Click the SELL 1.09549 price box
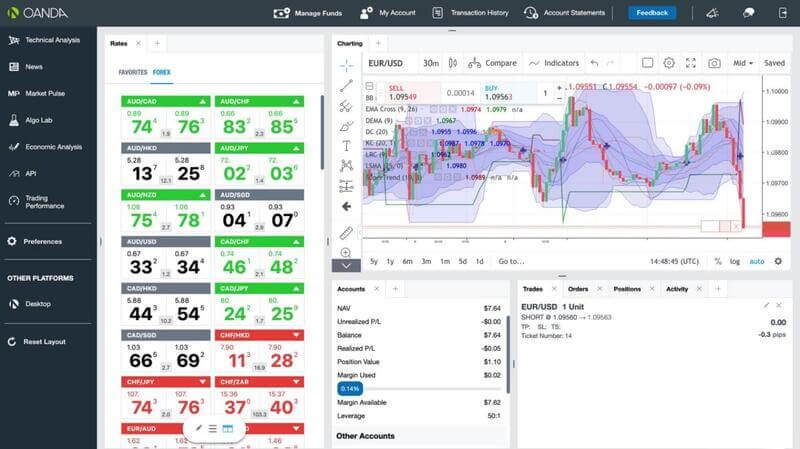This screenshot has height=449, width=800. [411, 93]
